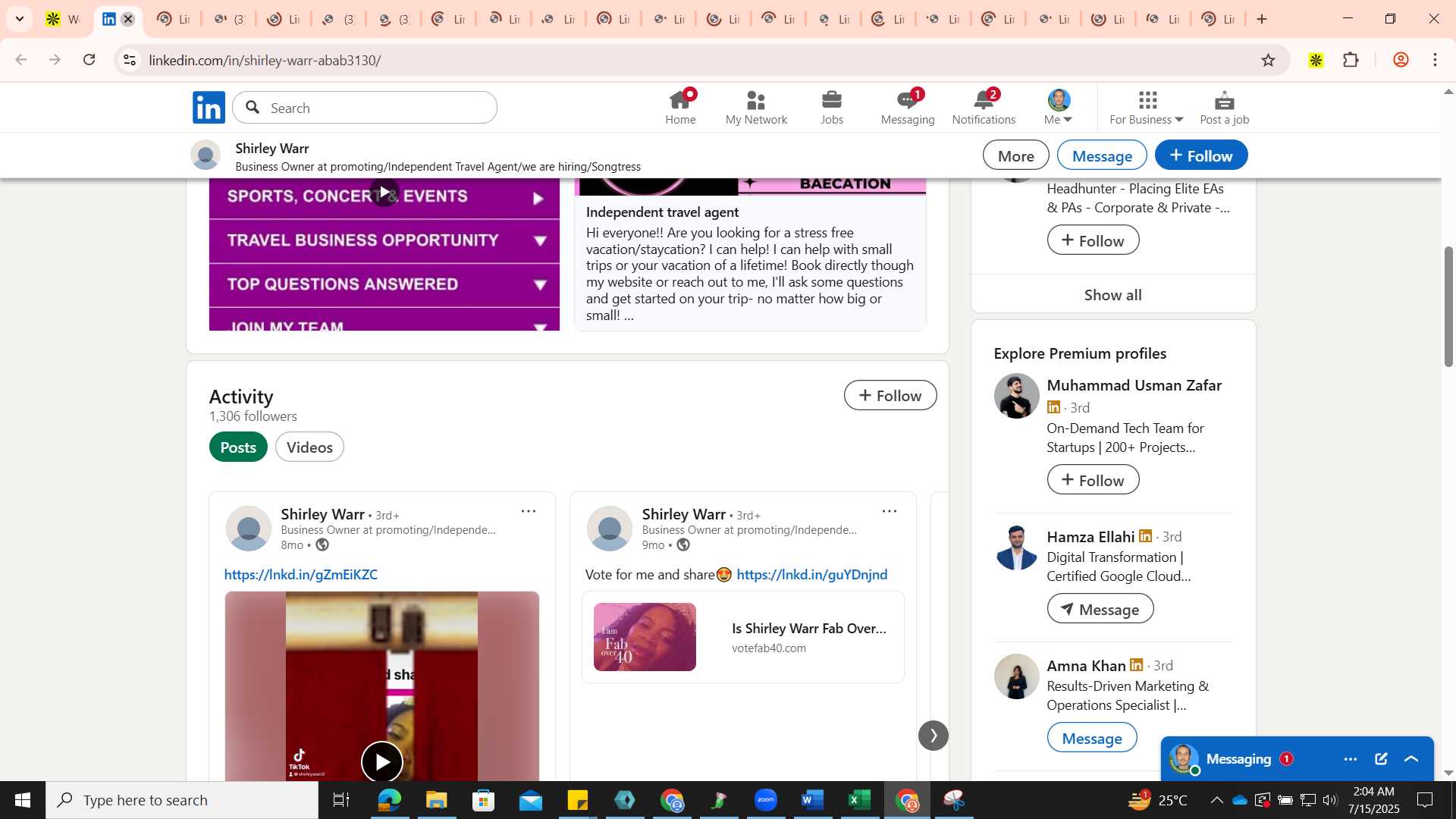
Task: Play the TikTok video in post
Action: [381, 761]
